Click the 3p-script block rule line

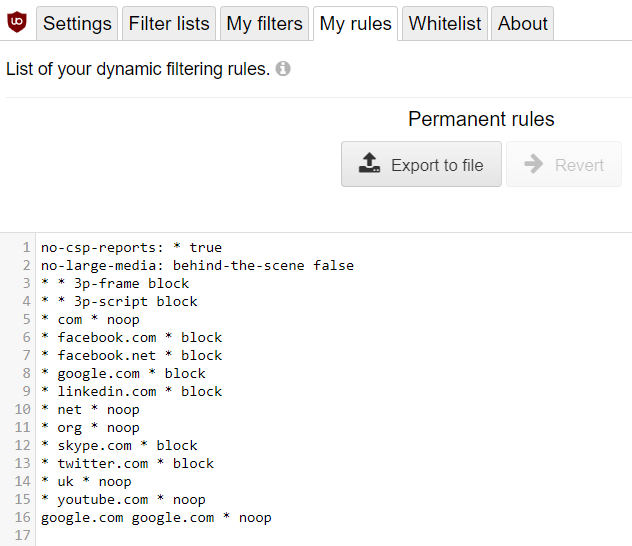pyautogui.click(x=119, y=301)
